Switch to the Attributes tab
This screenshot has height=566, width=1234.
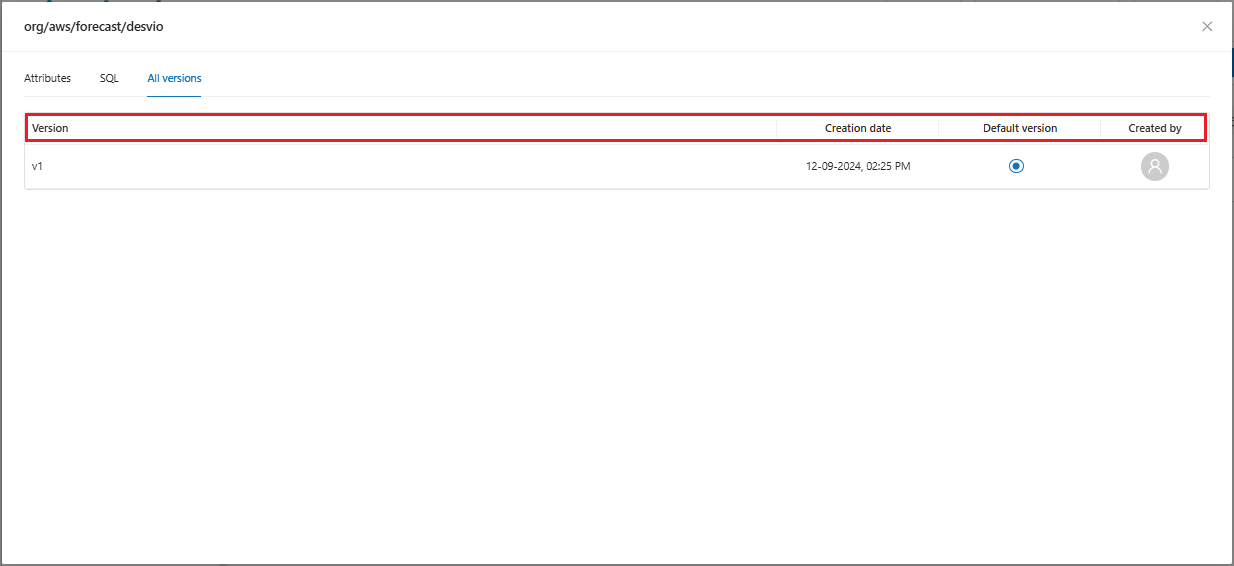point(47,78)
